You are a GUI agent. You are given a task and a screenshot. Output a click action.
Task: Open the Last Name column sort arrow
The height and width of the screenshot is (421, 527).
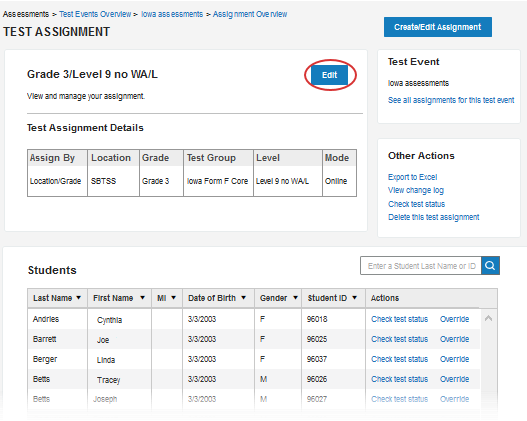[x=79, y=298]
